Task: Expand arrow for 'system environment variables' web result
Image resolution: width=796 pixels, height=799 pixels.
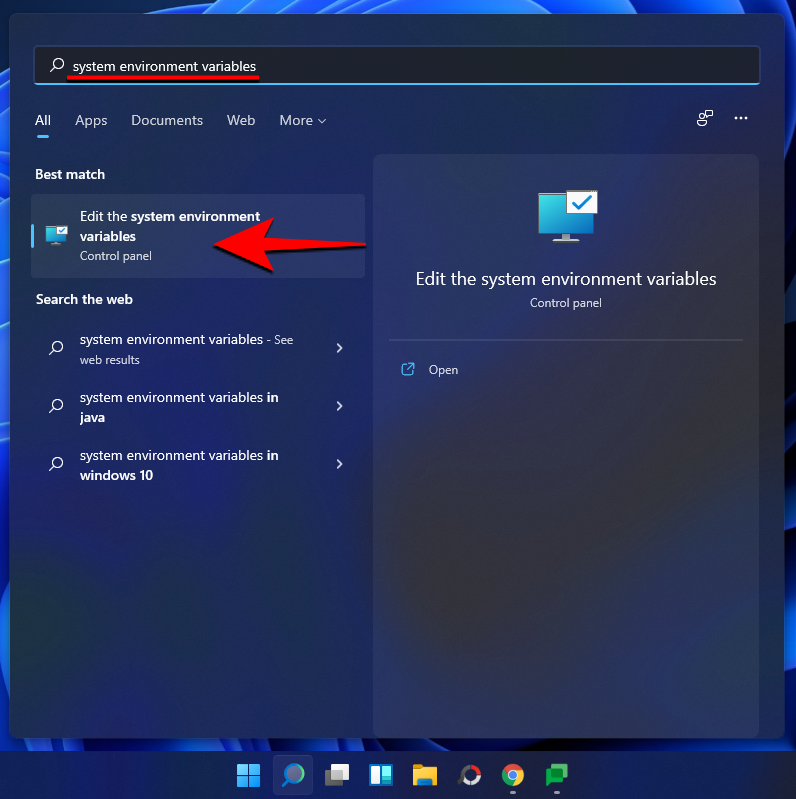Action: pos(339,348)
